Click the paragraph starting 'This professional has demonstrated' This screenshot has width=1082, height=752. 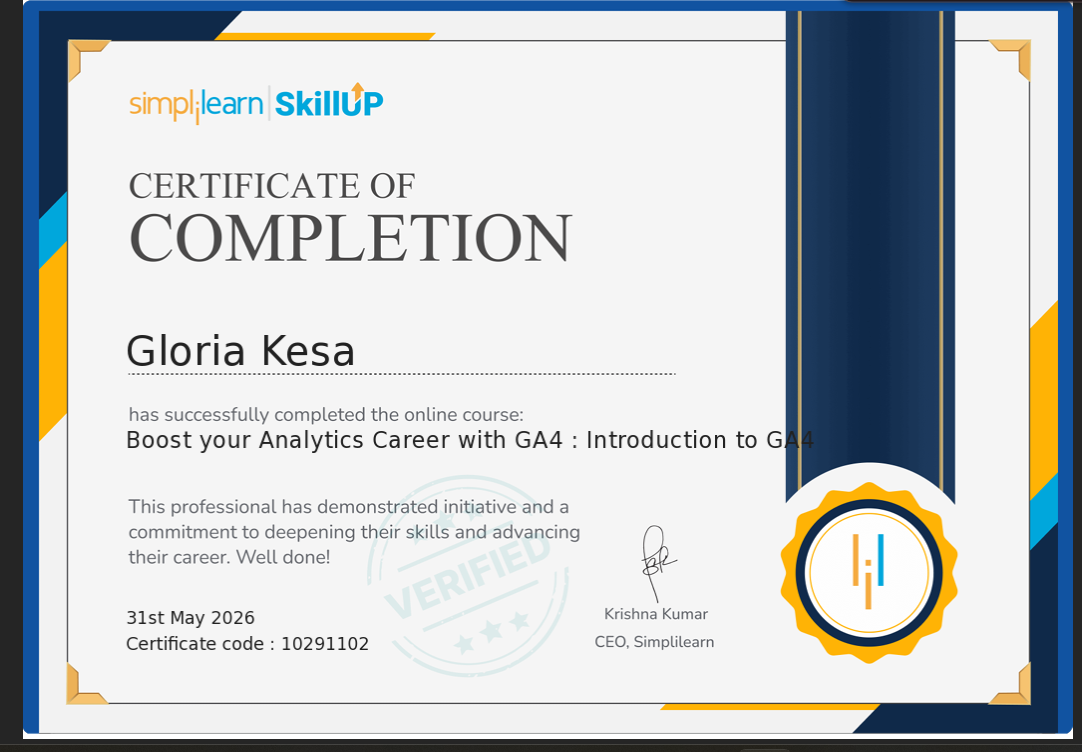[x=354, y=532]
